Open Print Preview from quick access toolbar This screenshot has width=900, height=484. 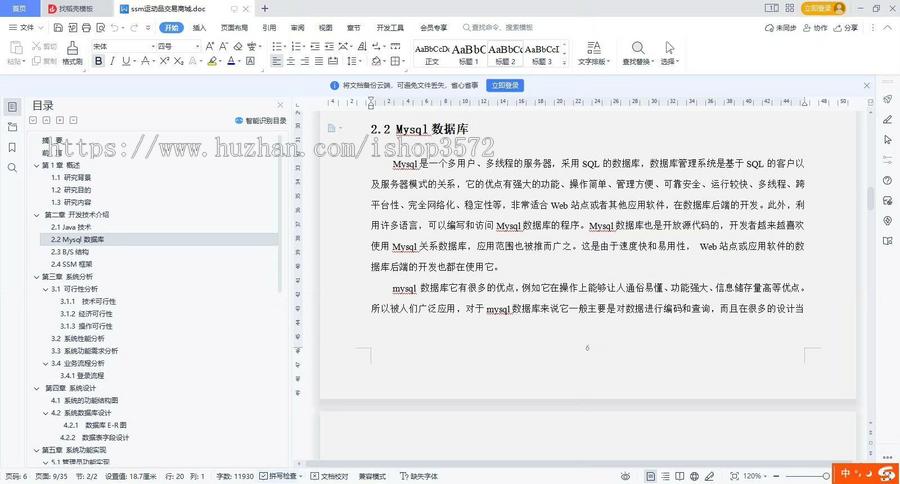tap(100, 28)
